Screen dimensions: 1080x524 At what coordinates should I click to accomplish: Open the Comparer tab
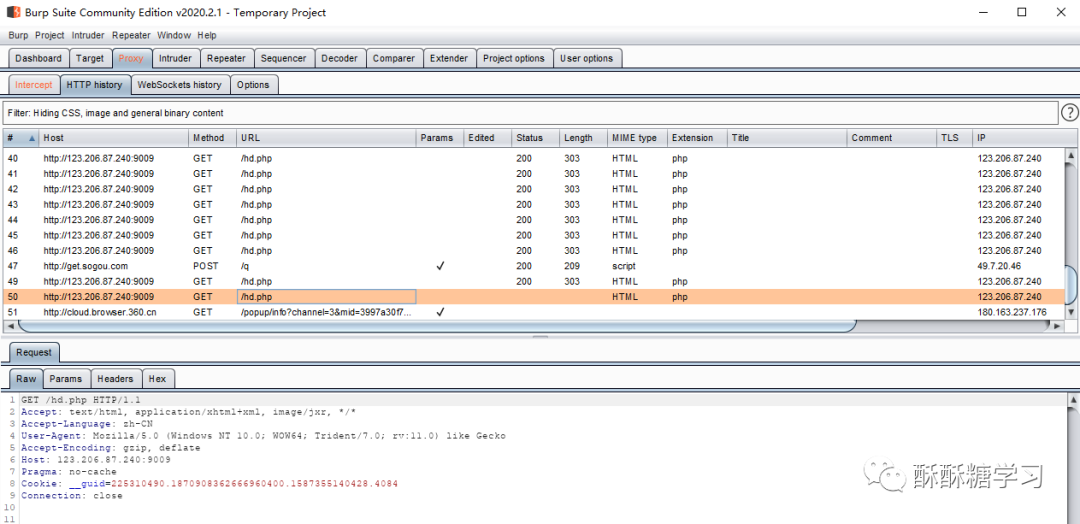(x=394, y=59)
